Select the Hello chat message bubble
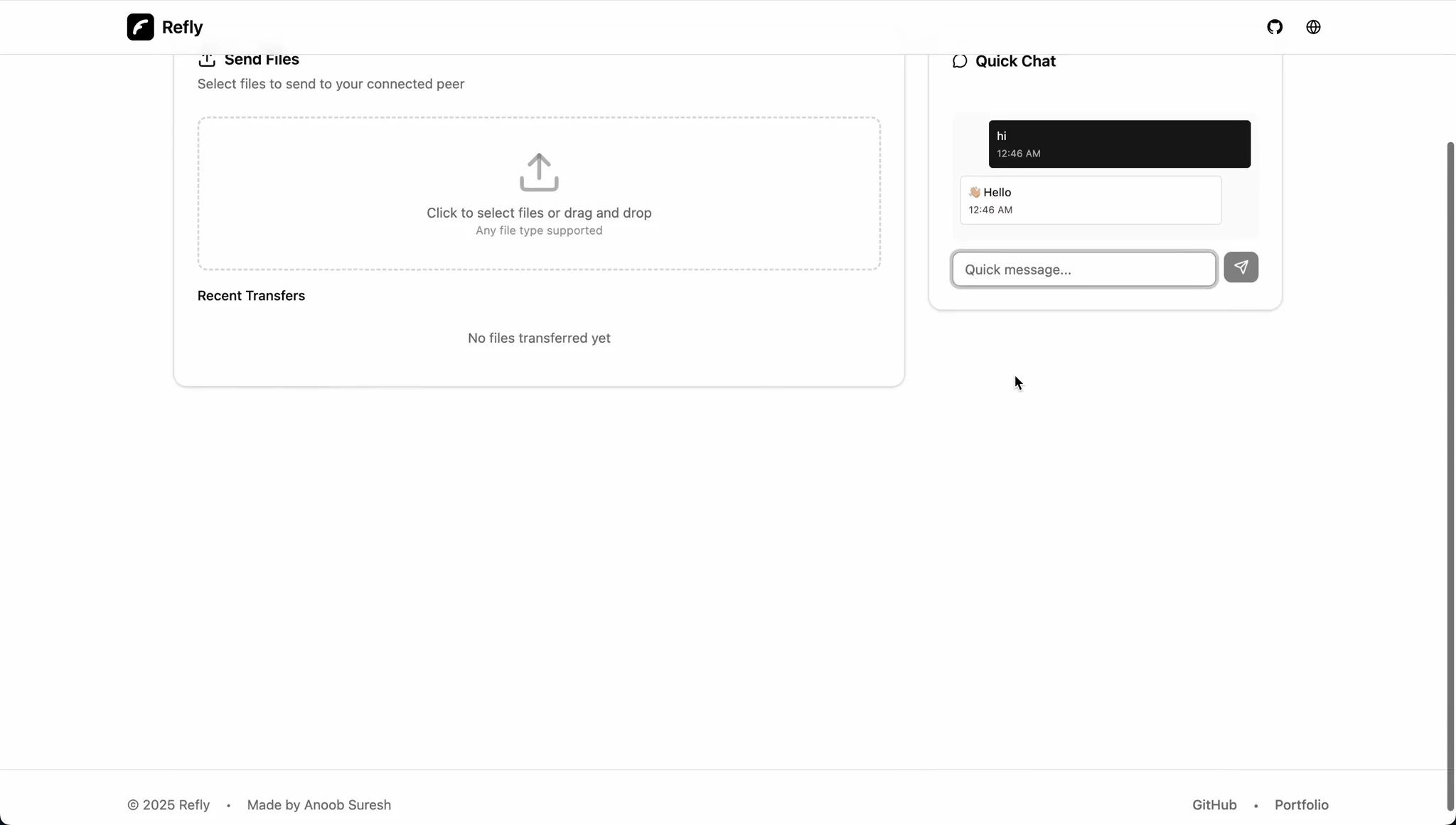The image size is (1456, 825). [1091, 200]
